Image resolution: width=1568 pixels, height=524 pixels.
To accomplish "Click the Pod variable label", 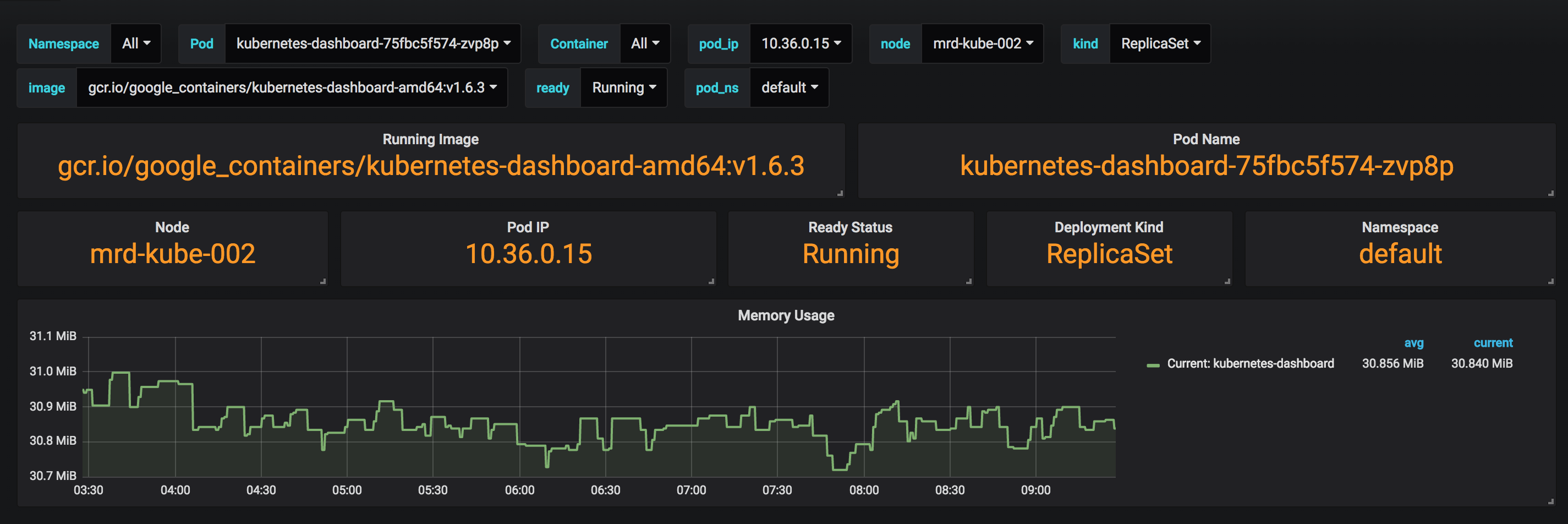I will pyautogui.click(x=201, y=44).
